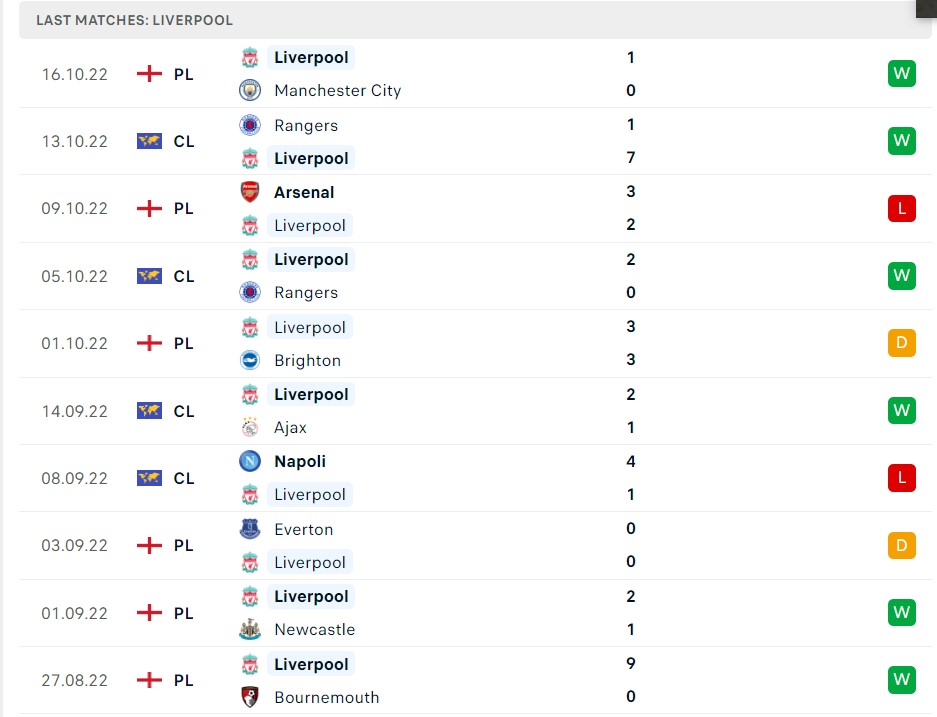Image resolution: width=937 pixels, height=717 pixels.
Task: Click the yellow D badge for Brighton draw
Action: 901,343
